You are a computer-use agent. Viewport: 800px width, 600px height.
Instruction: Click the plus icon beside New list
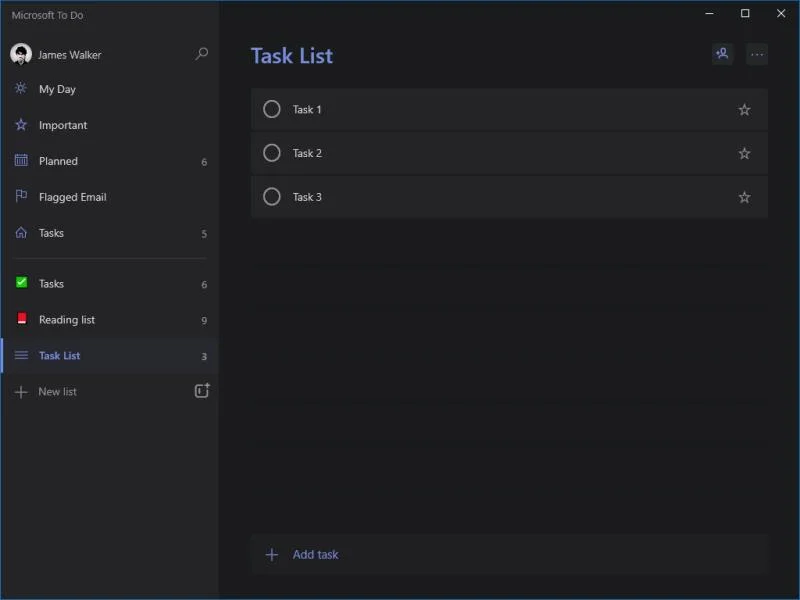tap(21, 392)
